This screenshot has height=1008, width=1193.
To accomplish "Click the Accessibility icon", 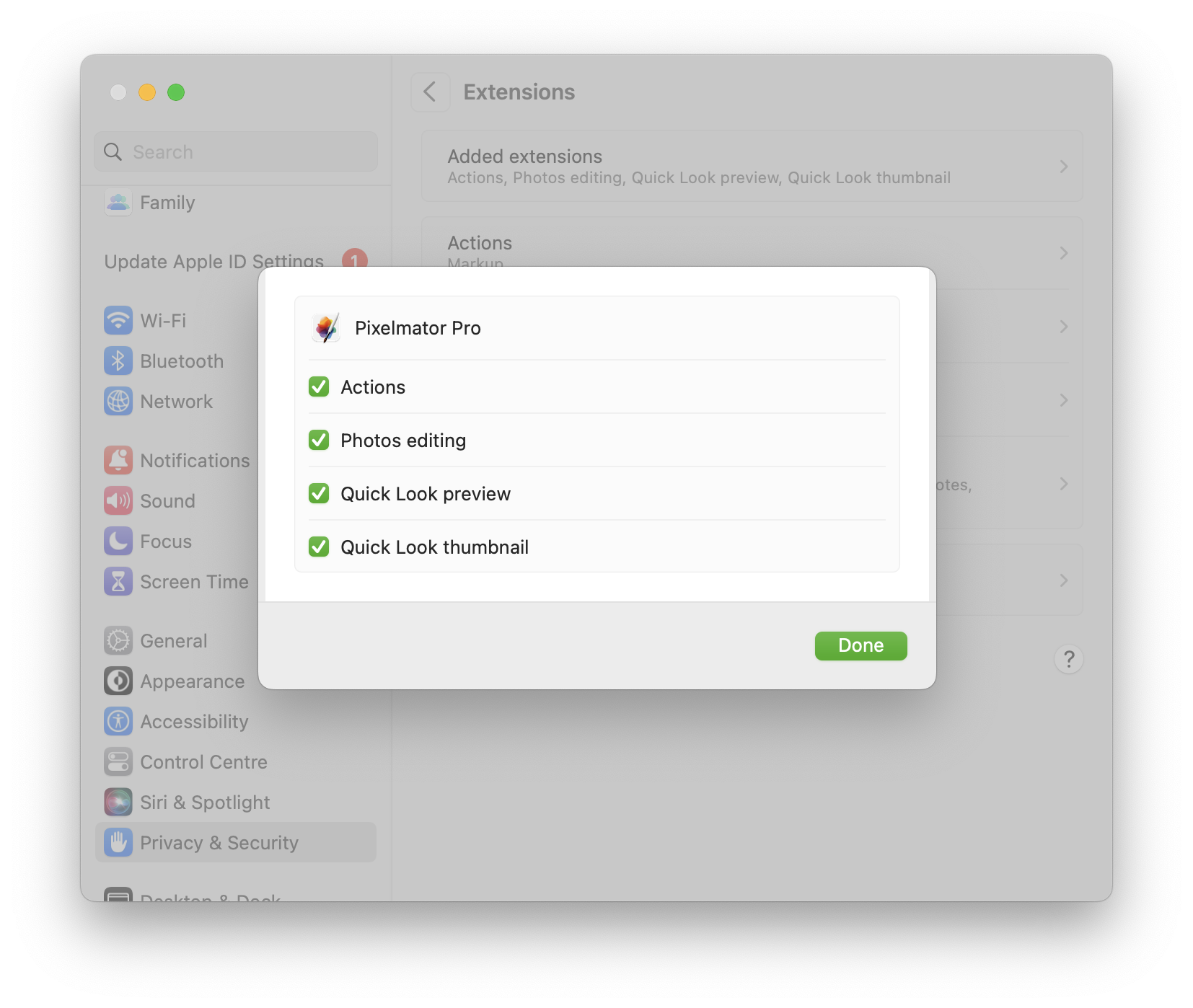I will [118, 721].
